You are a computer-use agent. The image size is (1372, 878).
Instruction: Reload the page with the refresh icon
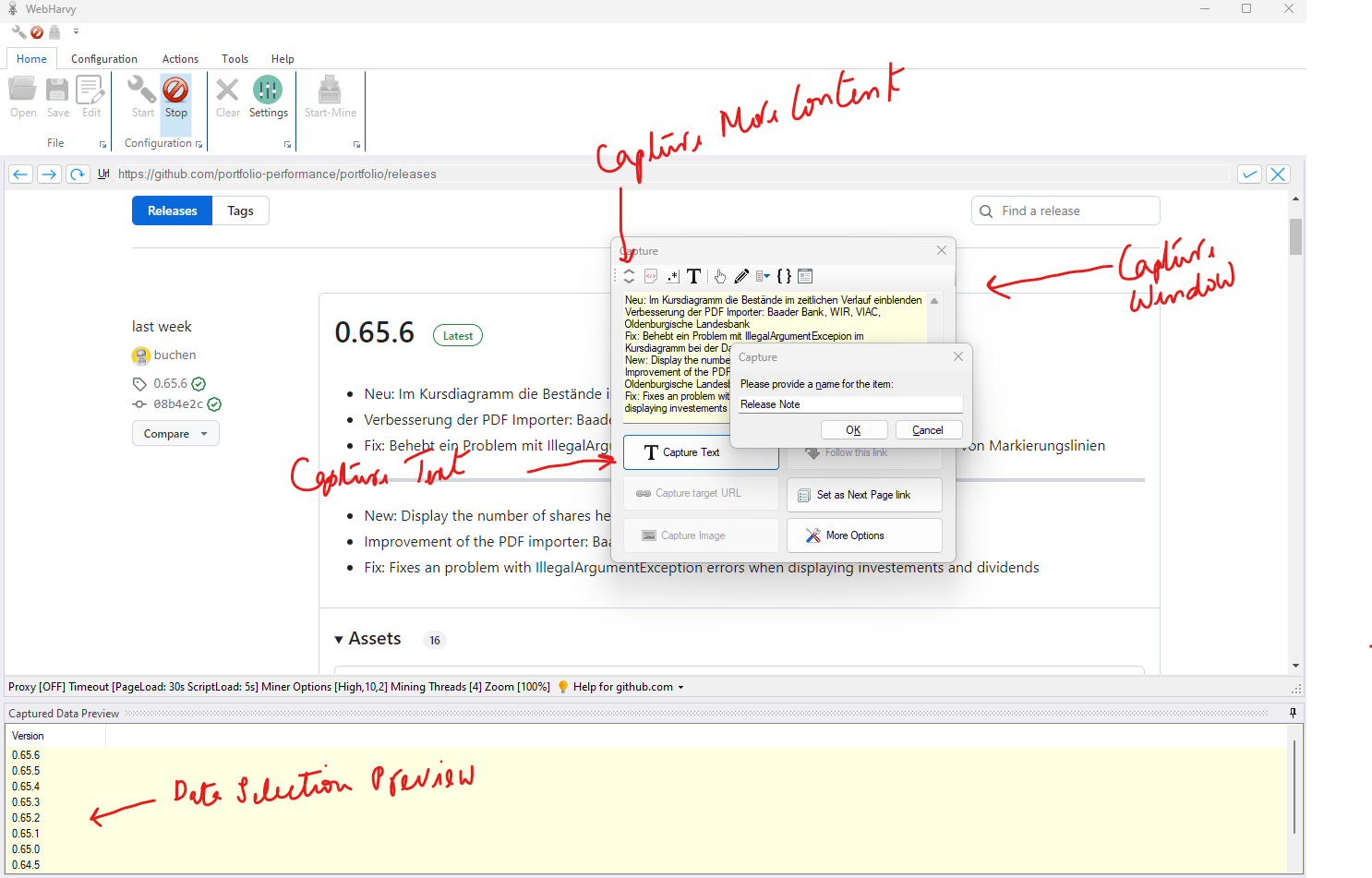(78, 174)
